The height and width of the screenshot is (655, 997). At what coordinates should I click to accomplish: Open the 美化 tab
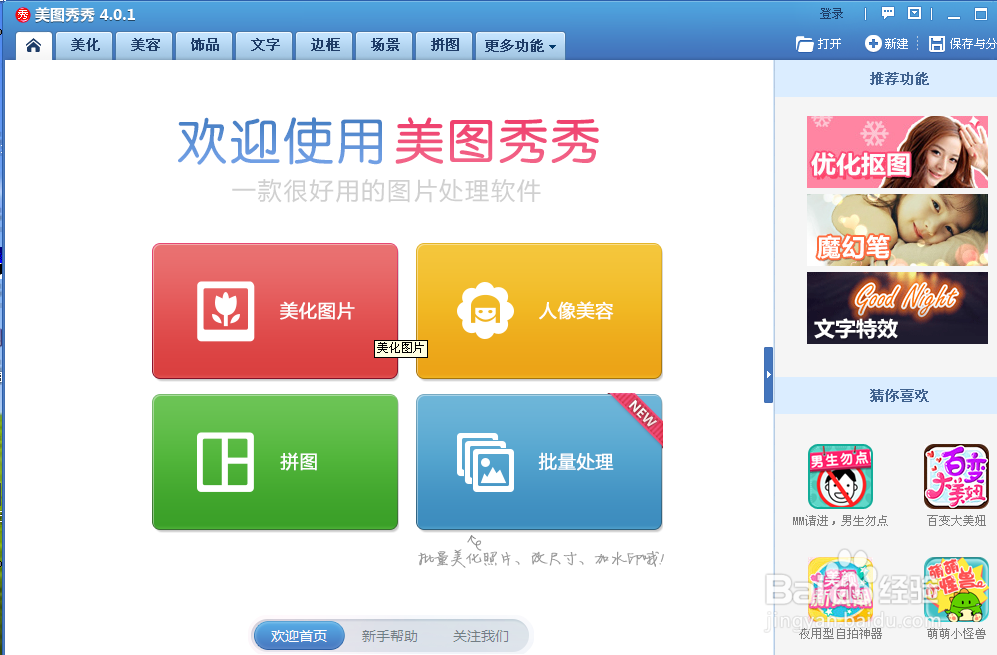tap(85, 45)
